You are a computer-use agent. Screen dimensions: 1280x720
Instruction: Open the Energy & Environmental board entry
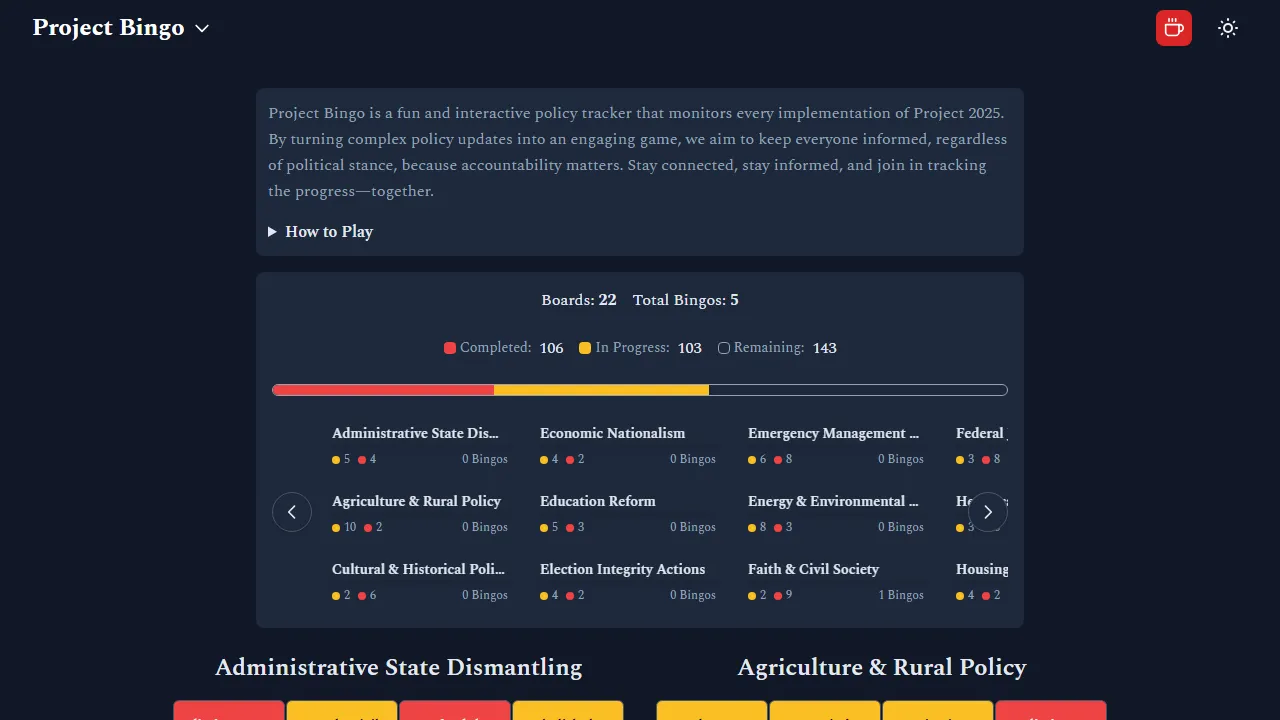tap(835, 513)
